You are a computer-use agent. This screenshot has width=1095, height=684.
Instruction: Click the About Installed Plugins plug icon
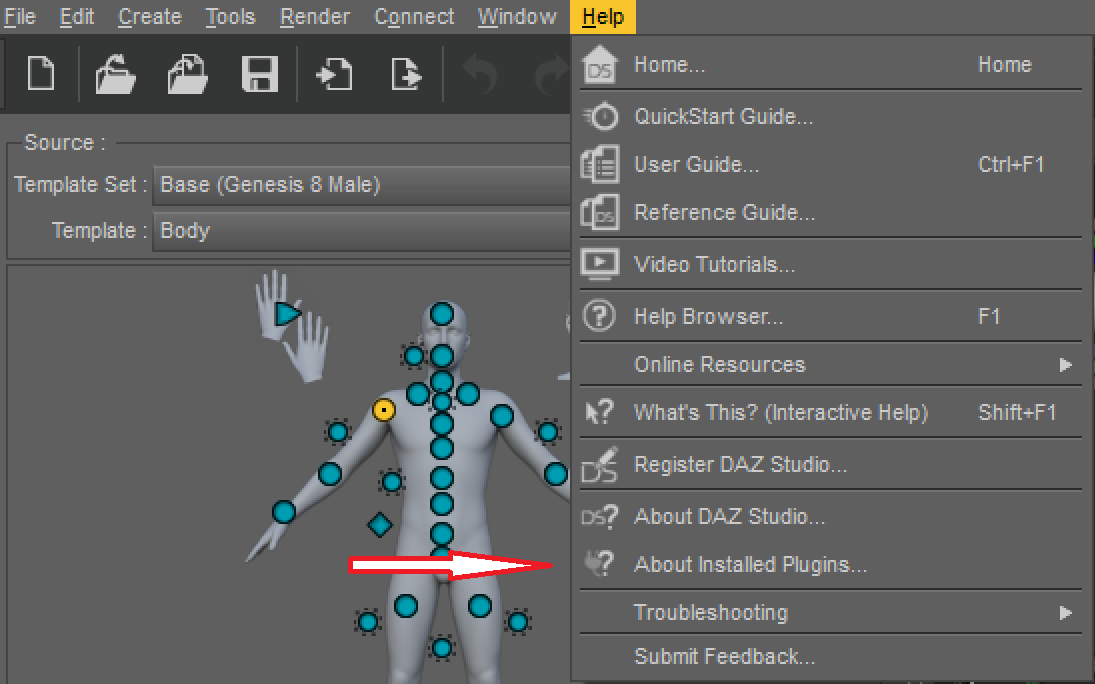[x=599, y=564]
